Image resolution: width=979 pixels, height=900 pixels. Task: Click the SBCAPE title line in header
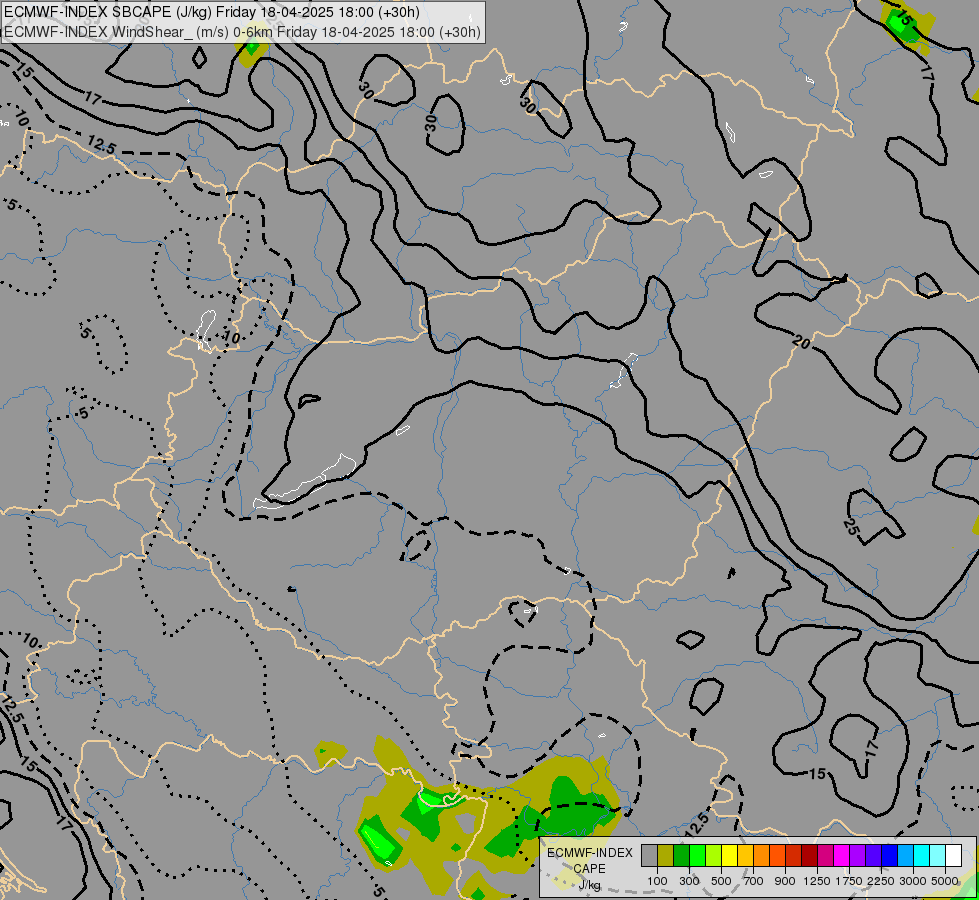pyautogui.click(x=212, y=12)
